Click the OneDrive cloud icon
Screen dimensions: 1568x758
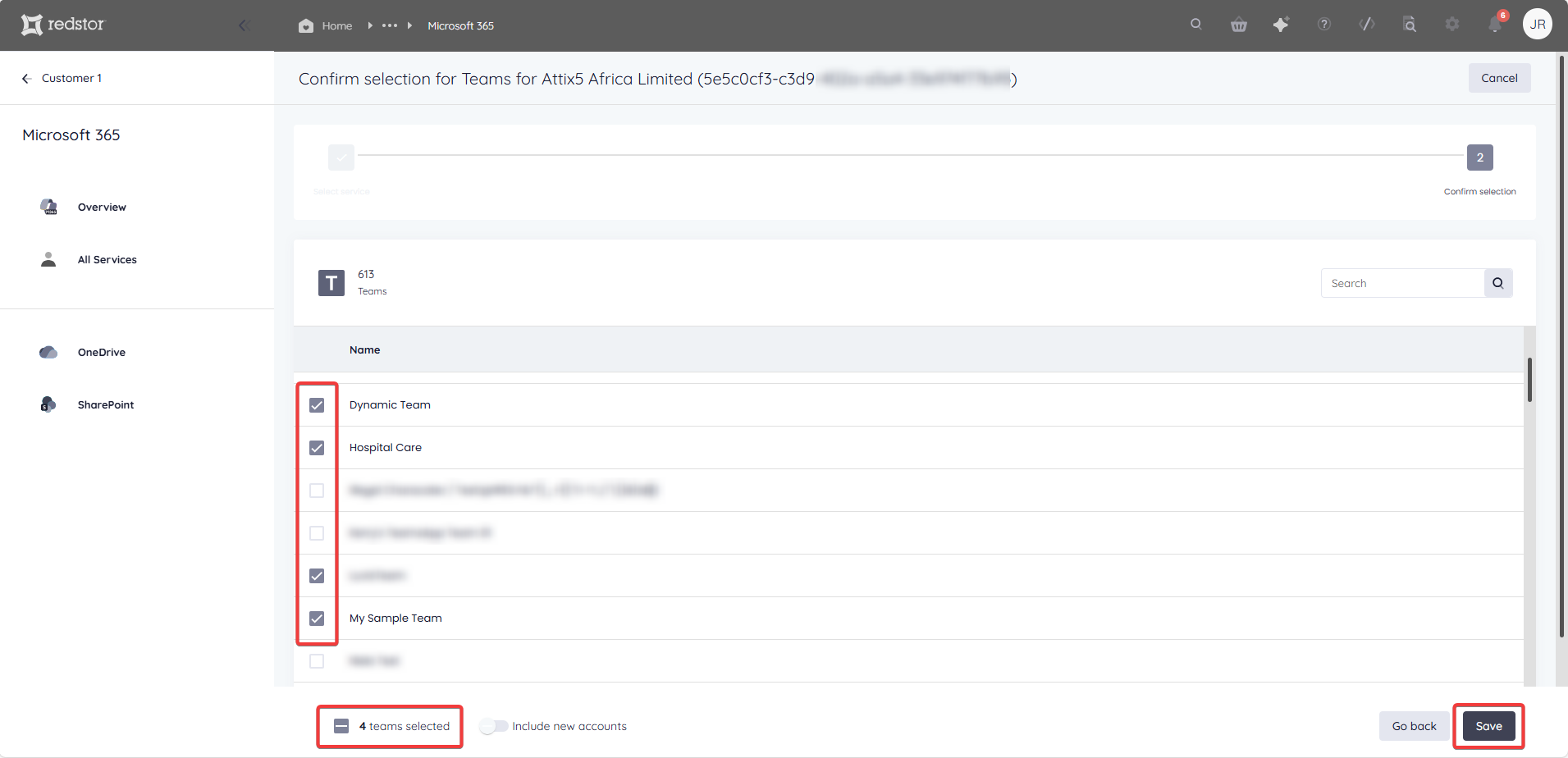[x=48, y=352]
